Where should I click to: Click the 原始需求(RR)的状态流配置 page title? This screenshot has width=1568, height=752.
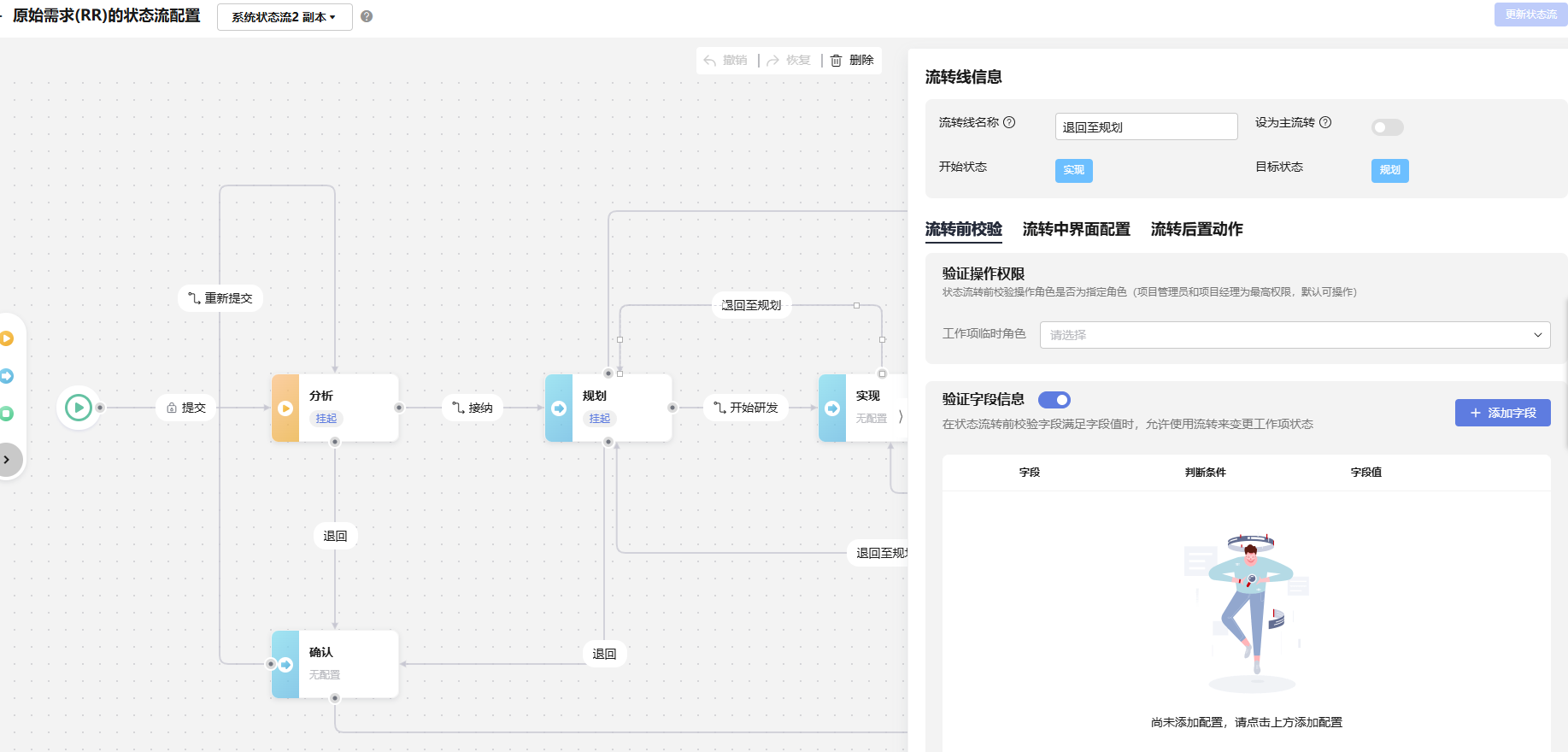(x=107, y=15)
